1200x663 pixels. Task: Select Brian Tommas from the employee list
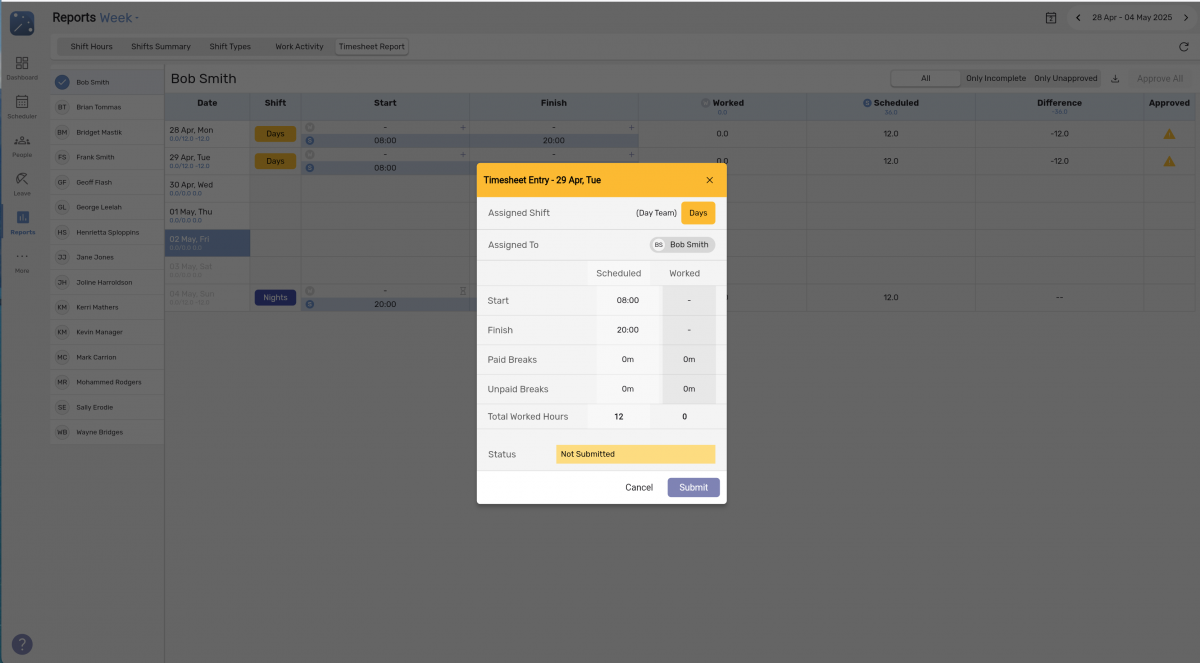[100, 106]
